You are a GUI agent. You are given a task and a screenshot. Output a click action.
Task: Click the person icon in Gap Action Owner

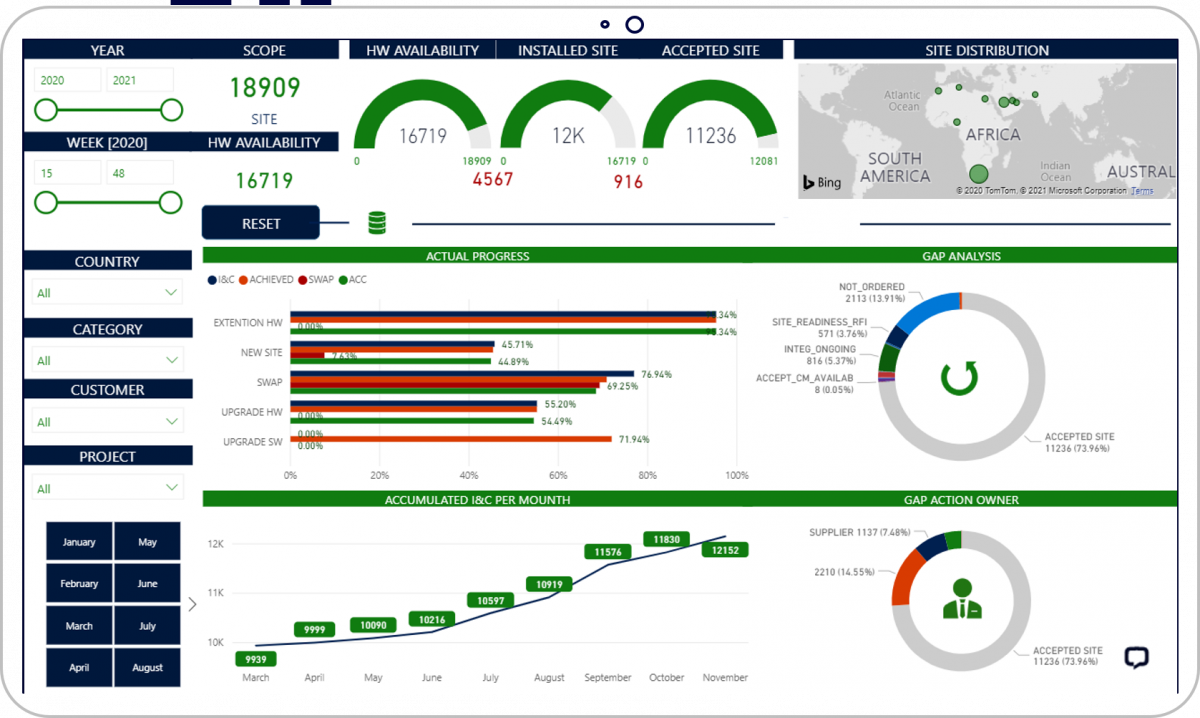click(x=960, y=598)
